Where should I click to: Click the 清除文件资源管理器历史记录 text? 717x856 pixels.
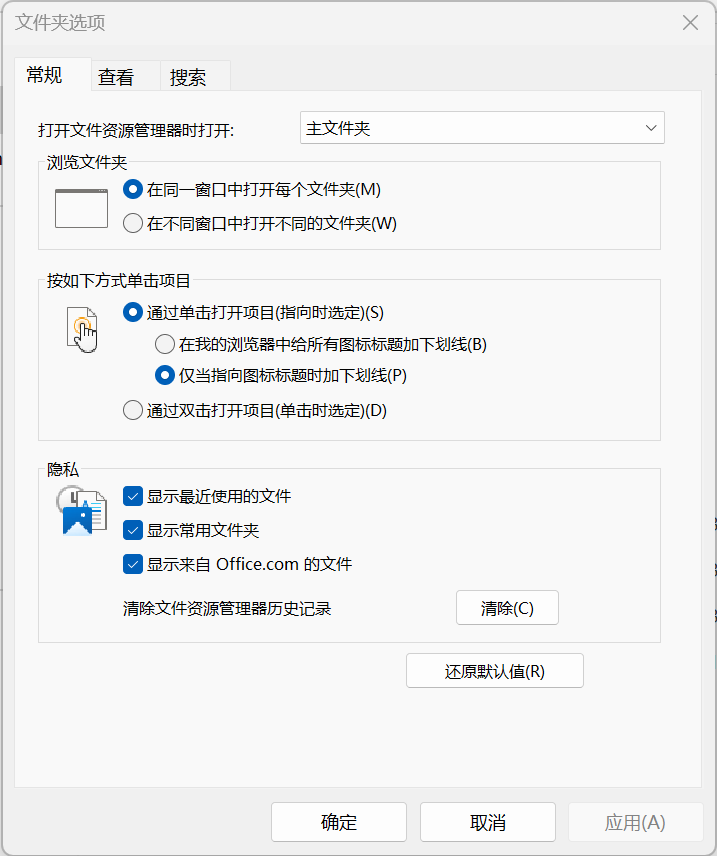click(227, 609)
